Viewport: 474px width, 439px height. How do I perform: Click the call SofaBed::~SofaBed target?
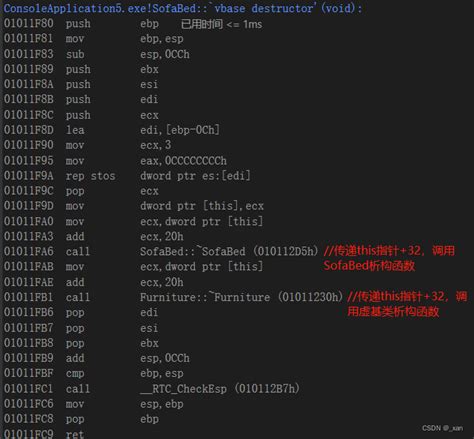click(193, 251)
